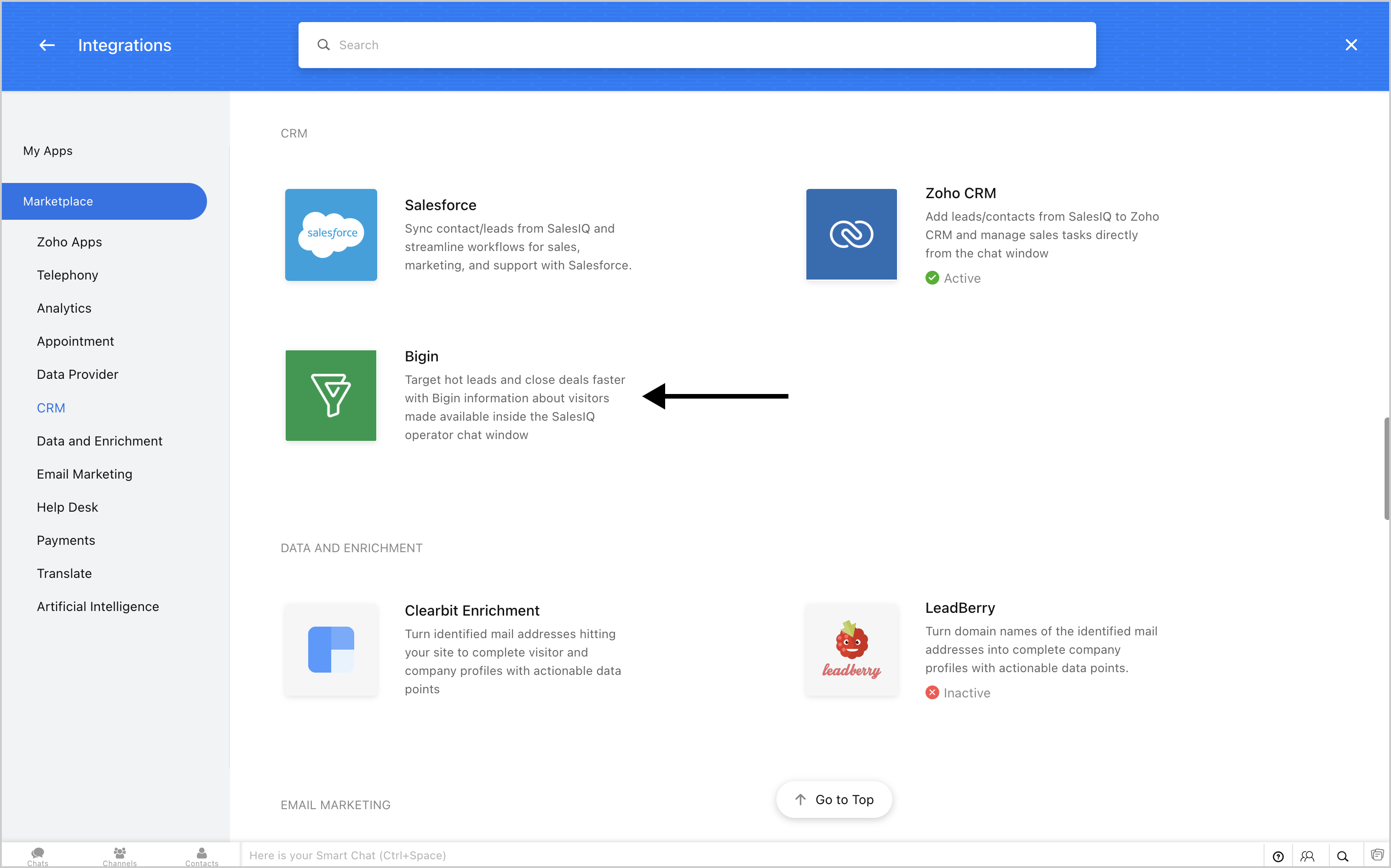Select the Marketplace tab
This screenshot has height=868, width=1391.
104,201
